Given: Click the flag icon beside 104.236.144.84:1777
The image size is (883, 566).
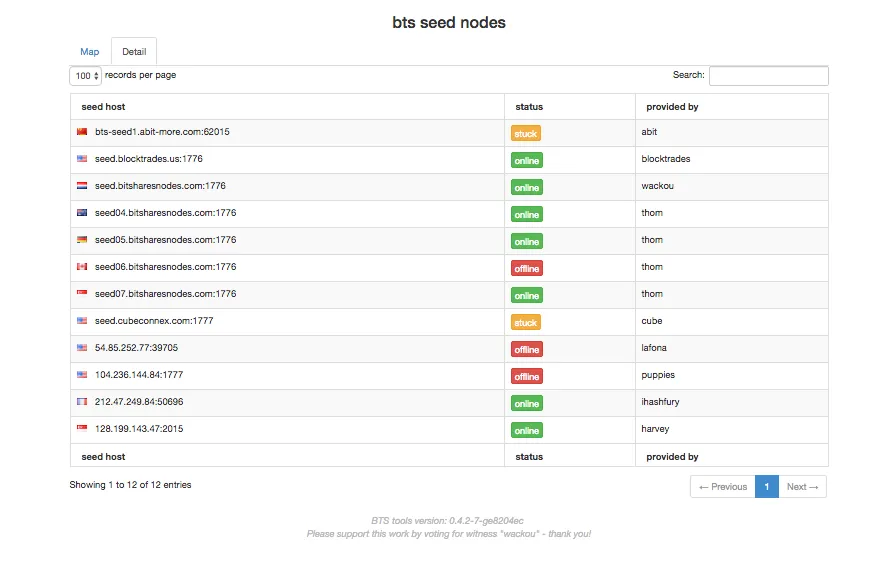Looking at the screenshot, I should (x=82, y=375).
